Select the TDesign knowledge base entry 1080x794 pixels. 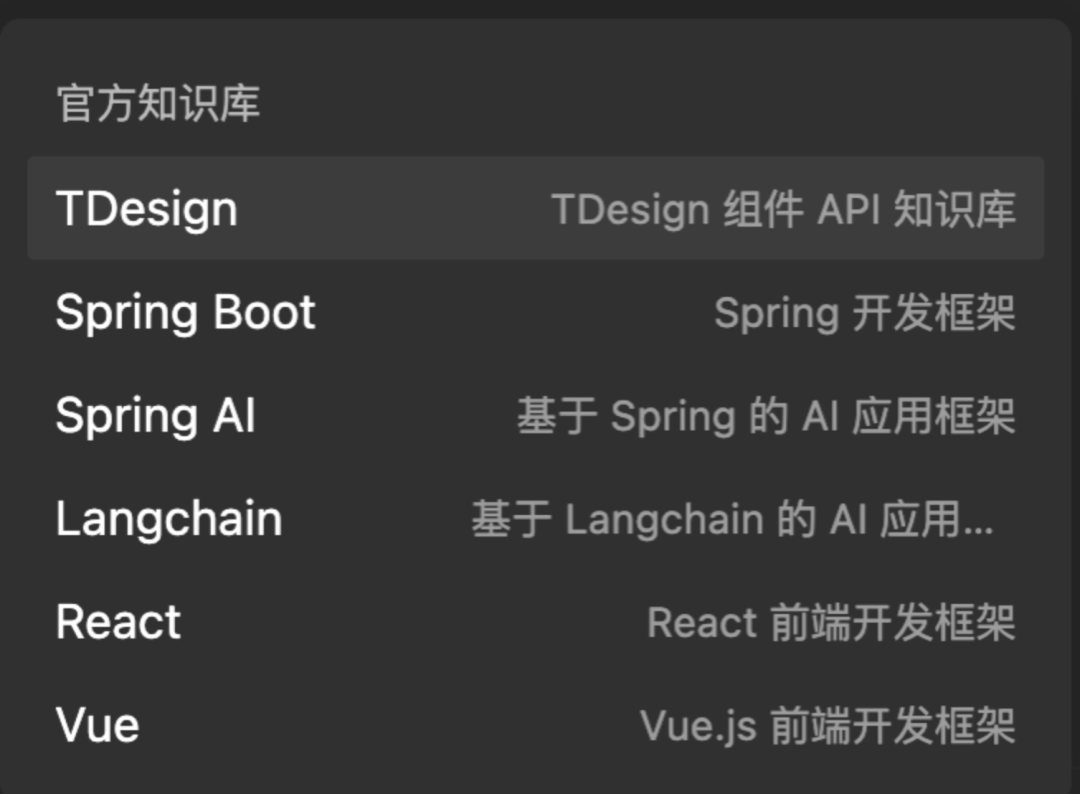(535, 208)
